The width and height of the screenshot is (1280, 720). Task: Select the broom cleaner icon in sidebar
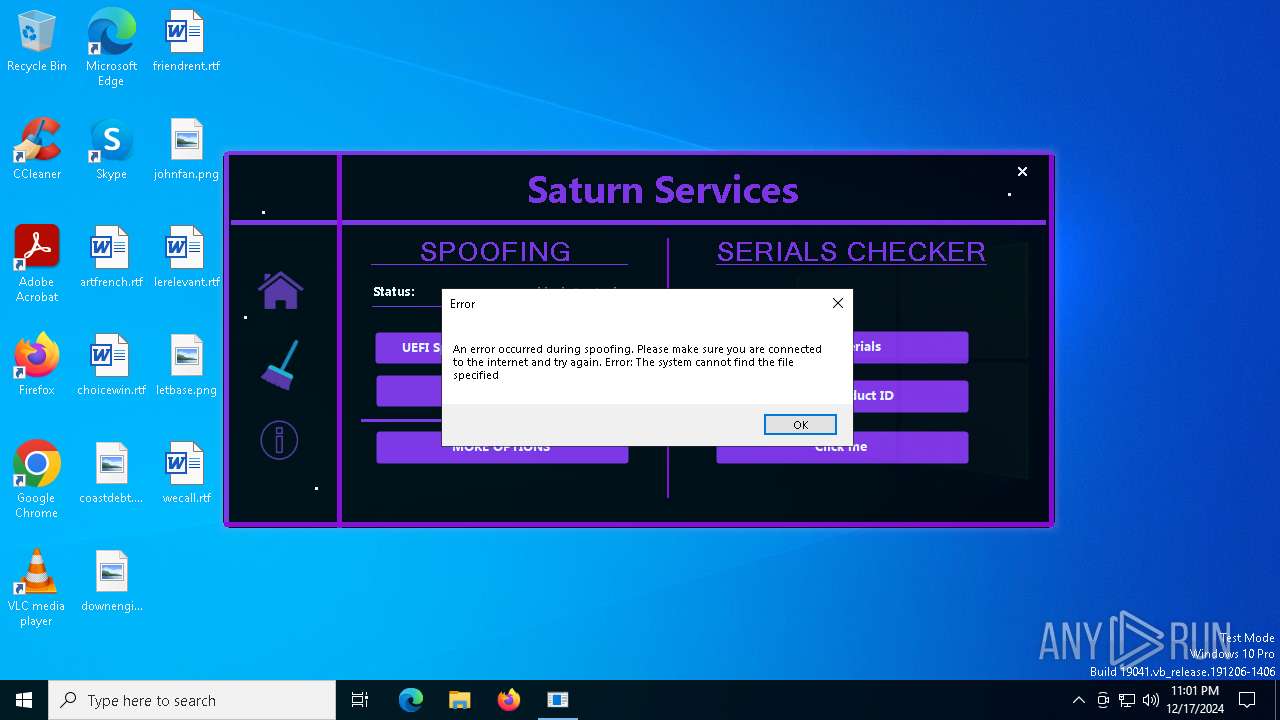[x=279, y=365]
